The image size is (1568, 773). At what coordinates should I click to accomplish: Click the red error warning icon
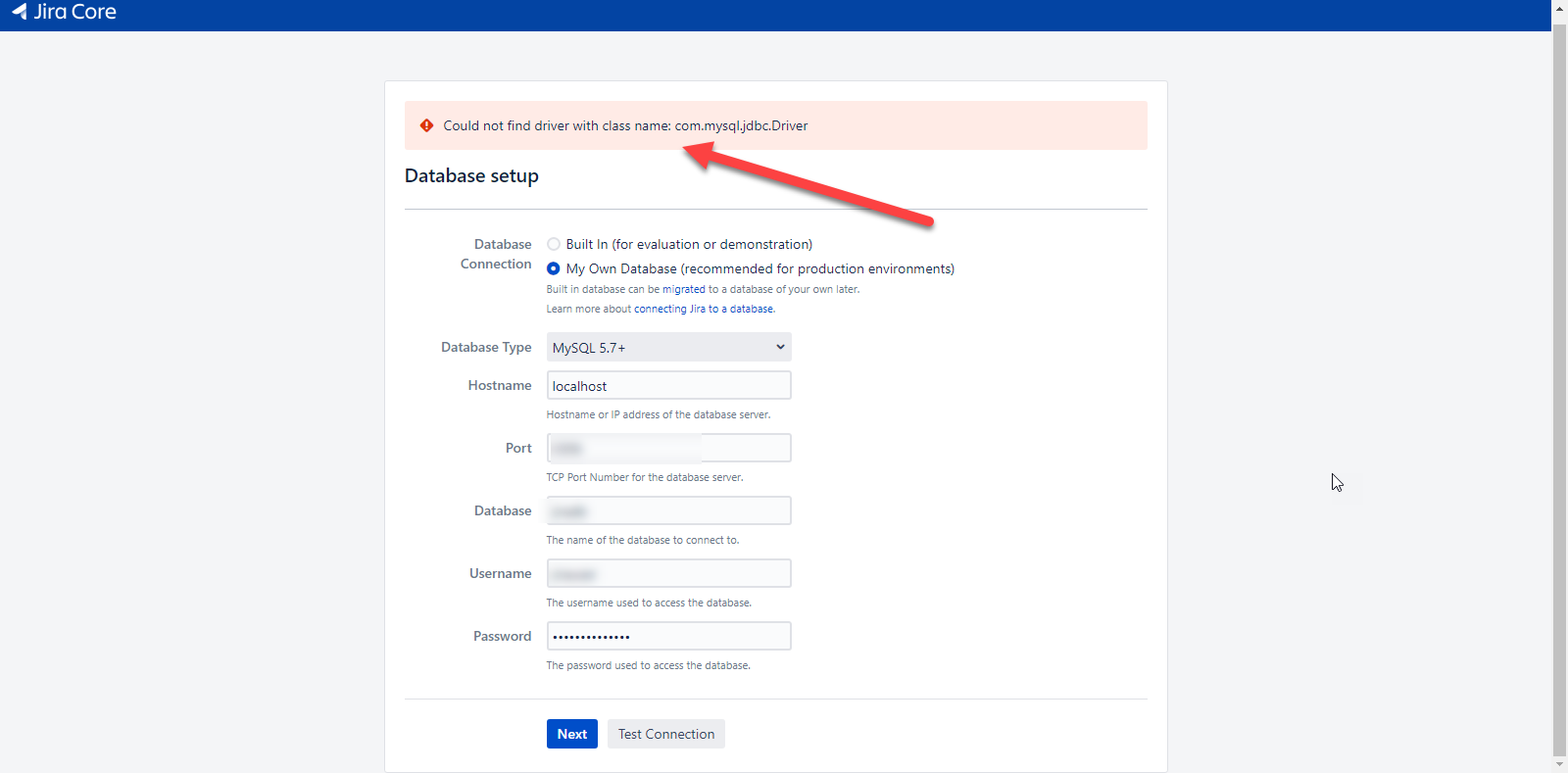click(x=426, y=125)
